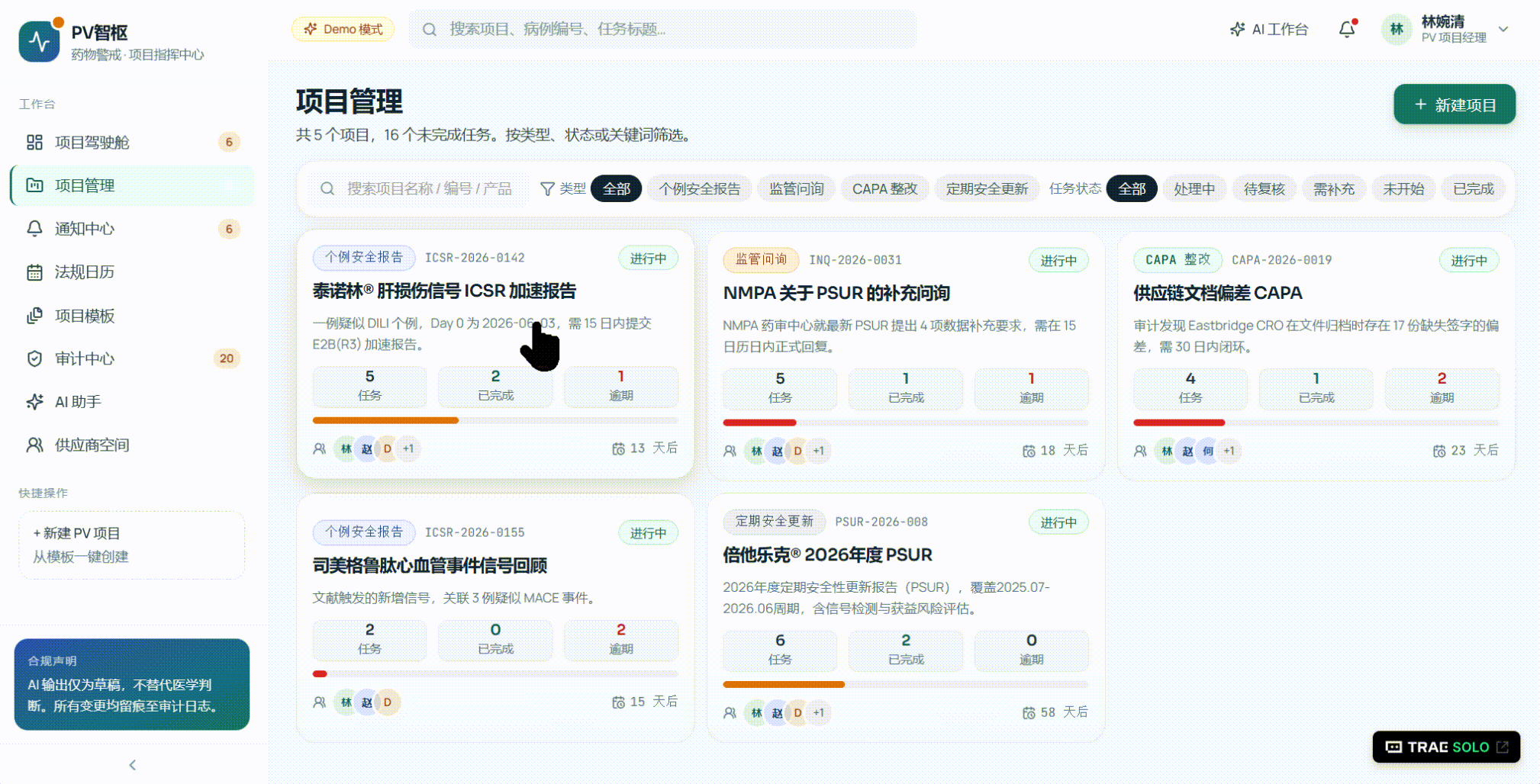
Task: Click the 新建项目 button
Action: coord(1455,104)
